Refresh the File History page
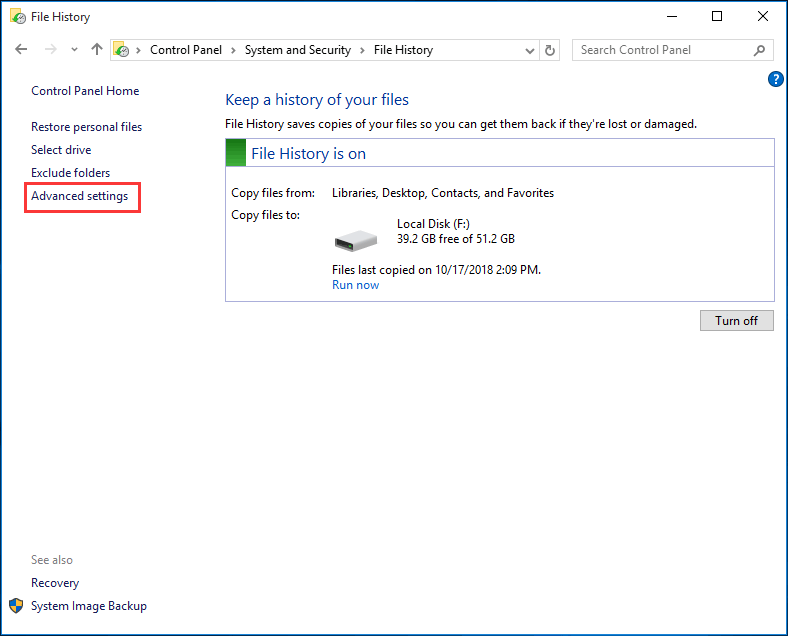The image size is (788, 636). point(550,50)
